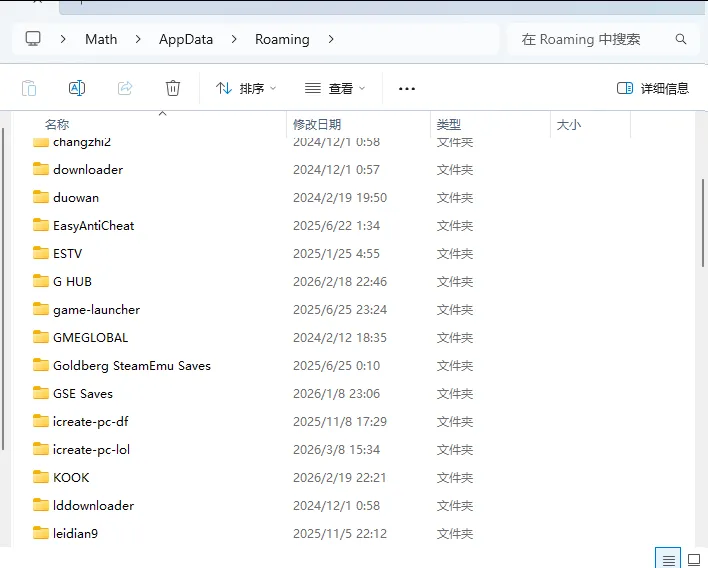Select the downloader folder icon
Screen dimensions: 708x568
pos(41,169)
